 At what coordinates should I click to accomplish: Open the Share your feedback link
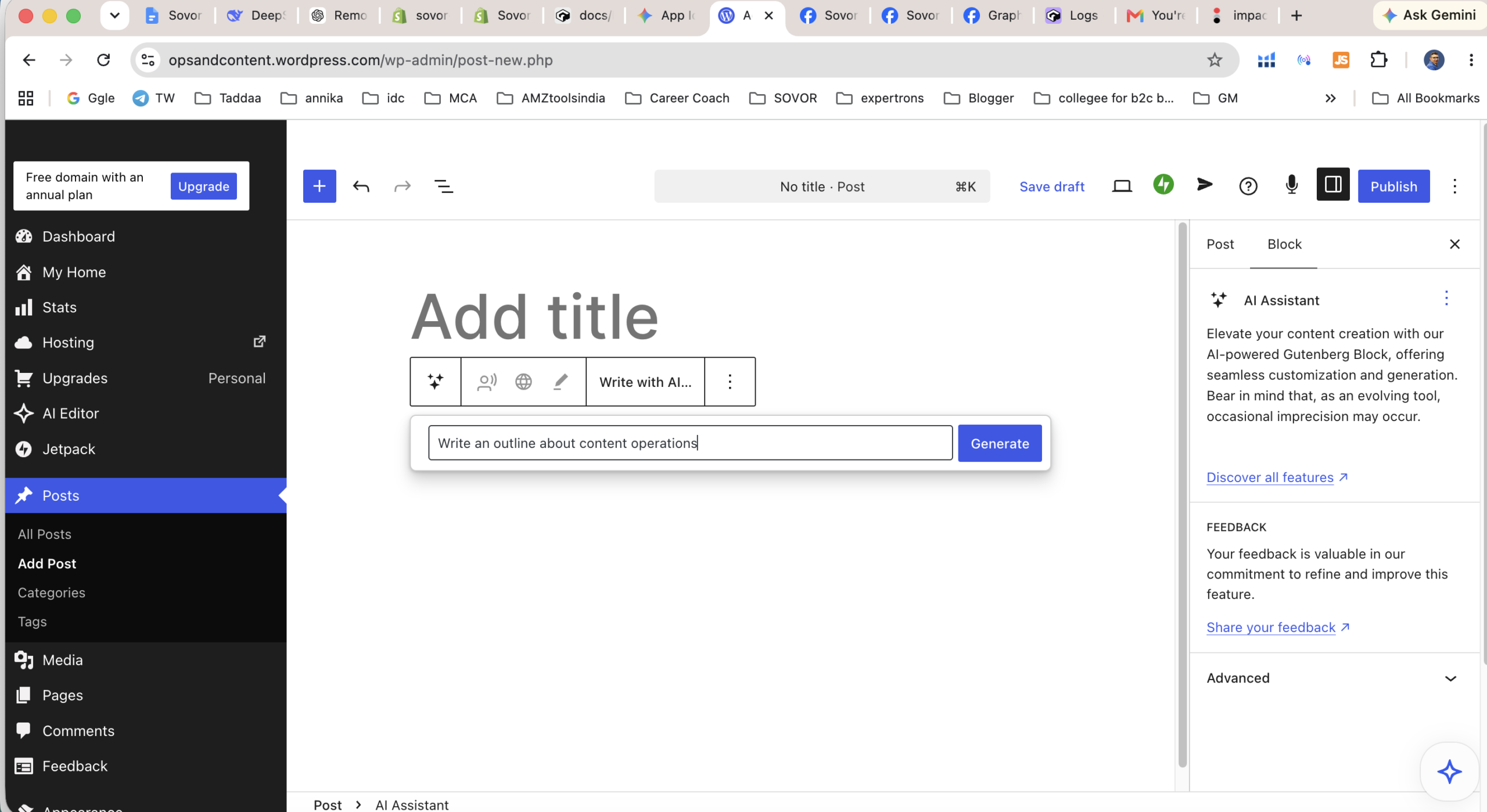pos(1277,627)
